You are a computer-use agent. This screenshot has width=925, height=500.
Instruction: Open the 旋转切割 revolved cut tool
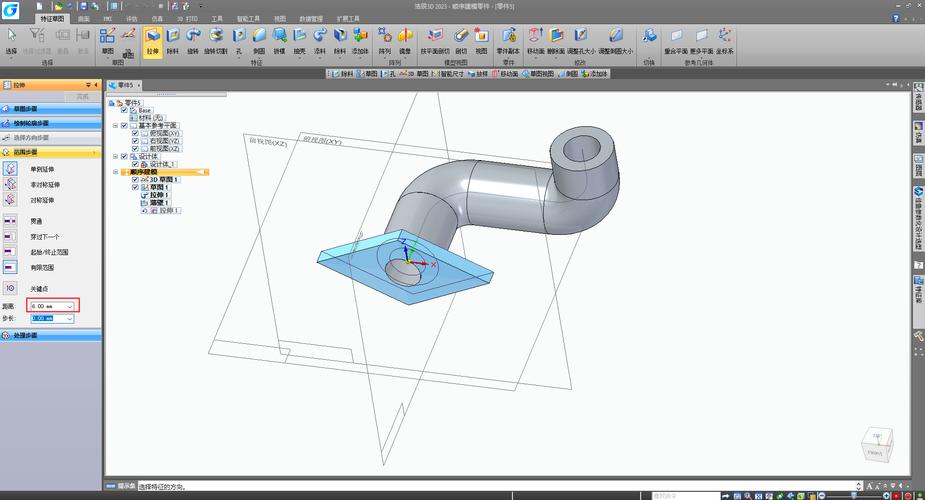215,41
